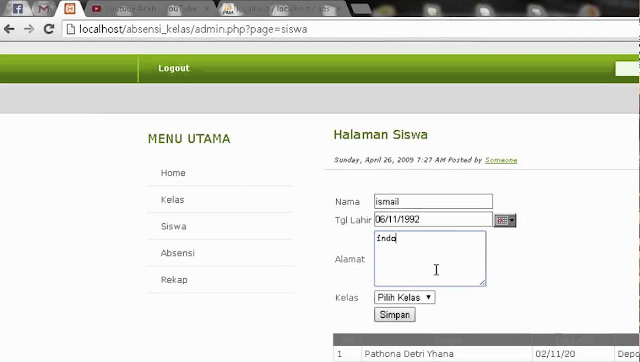The image size is (640, 362).
Task: Click the Halaman Siswa heading
Action: 380,135
